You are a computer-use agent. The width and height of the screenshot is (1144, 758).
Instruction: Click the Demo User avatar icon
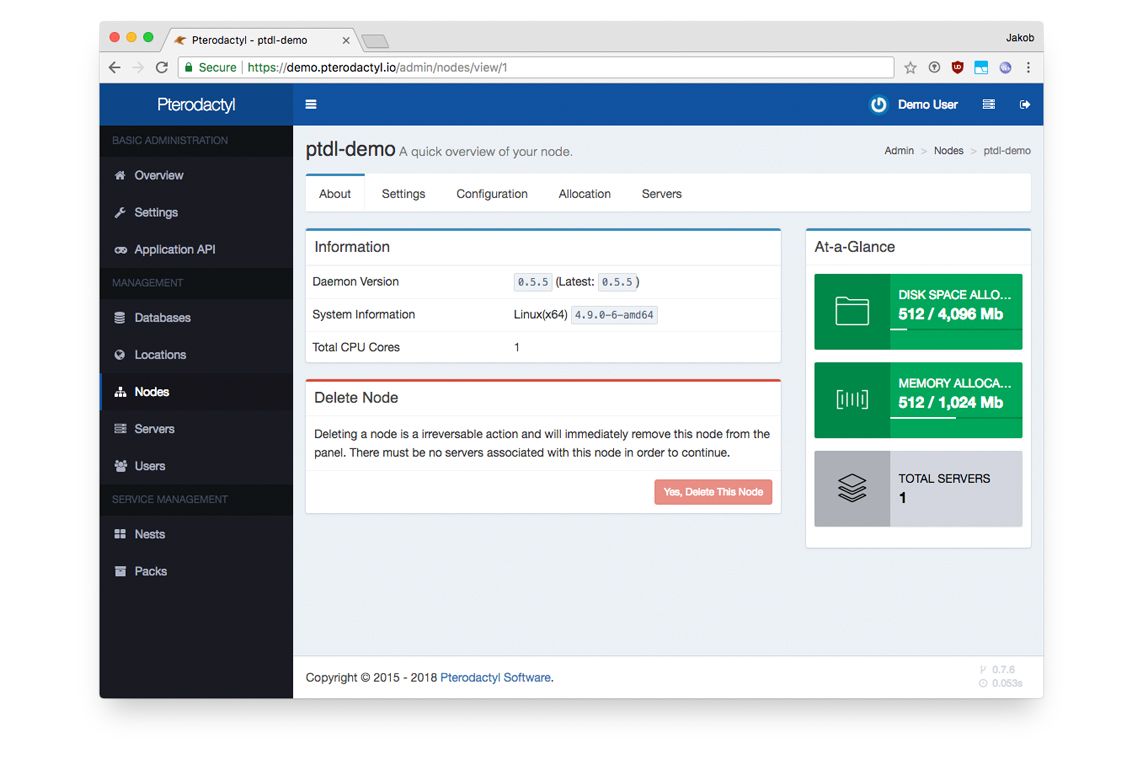point(878,104)
